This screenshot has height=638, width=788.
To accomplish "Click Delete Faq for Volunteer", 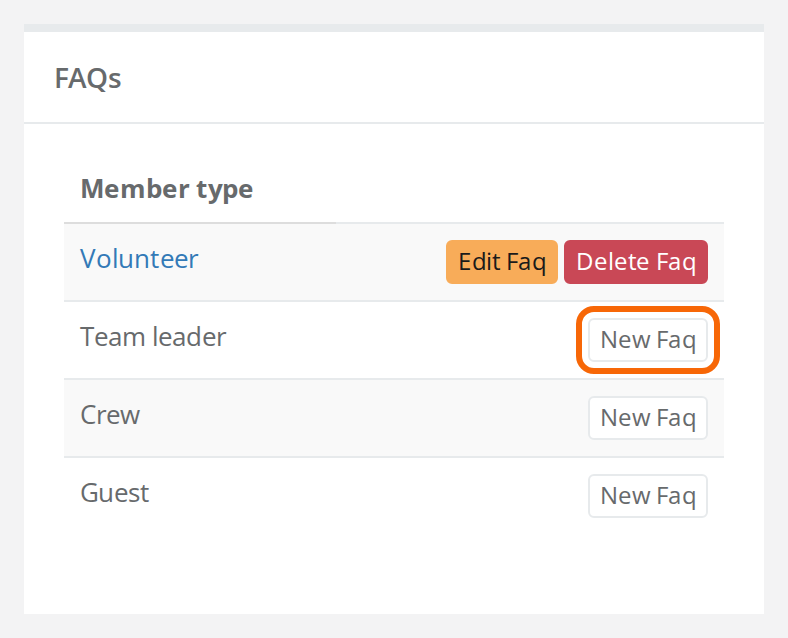I will (x=636, y=262).
